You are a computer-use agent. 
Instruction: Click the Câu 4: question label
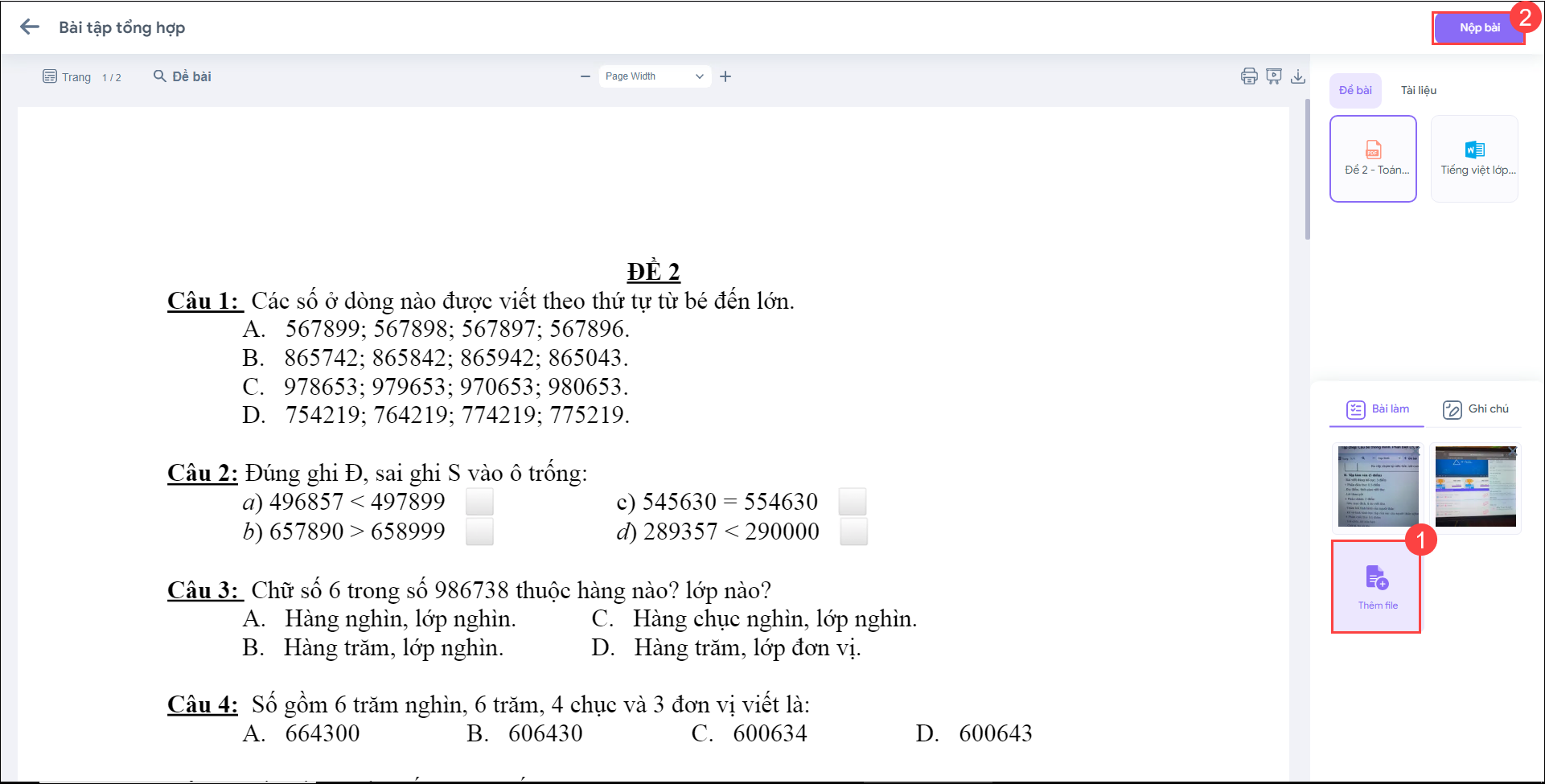pyautogui.click(x=203, y=704)
